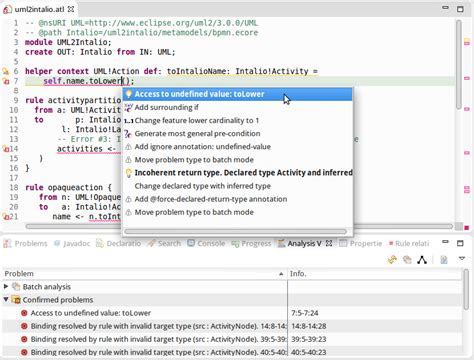This screenshot has width=474, height=360.
Task: Select the Binding problem row at 39:5-39:23
Action: pyautogui.click(x=233, y=339)
